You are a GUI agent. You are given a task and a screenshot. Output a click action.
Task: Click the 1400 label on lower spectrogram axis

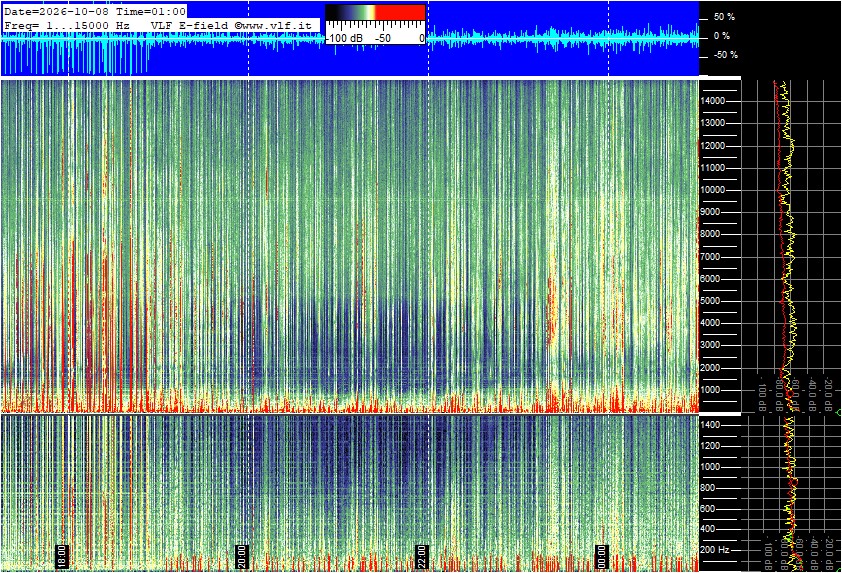pyautogui.click(x=711, y=425)
